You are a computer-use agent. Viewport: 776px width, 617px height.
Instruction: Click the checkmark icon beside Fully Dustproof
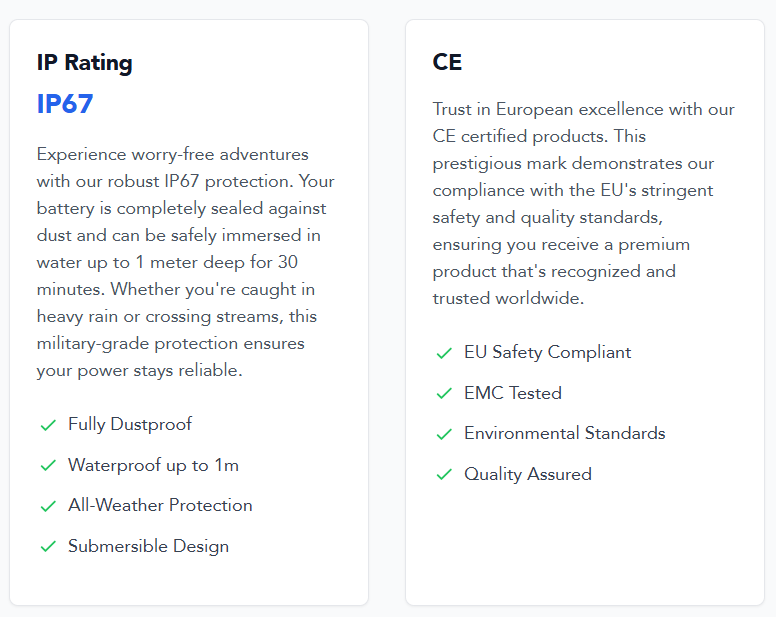pyautogui.click(x=48, y=425)
